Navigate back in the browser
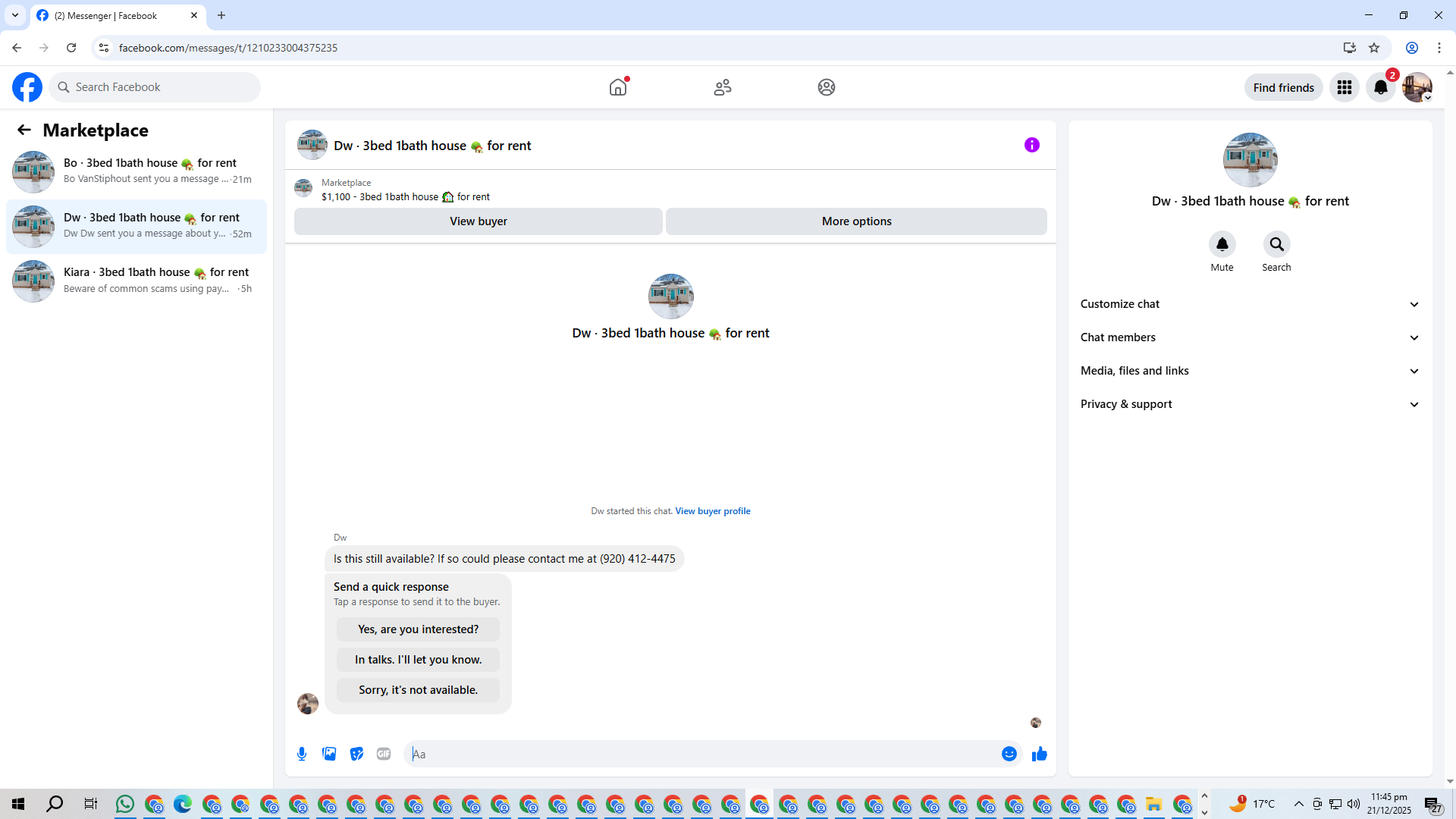The height and width of the screenshot is (819, 1456). point(17,48)
